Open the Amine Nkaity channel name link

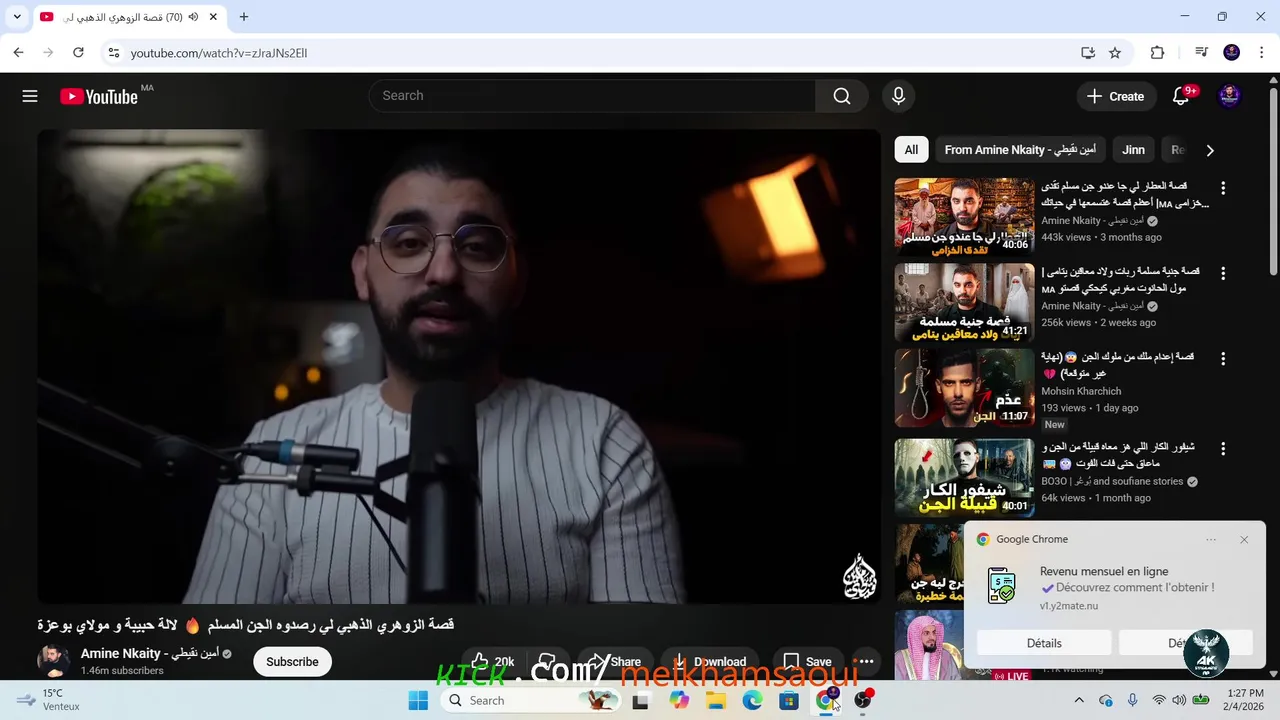[150, 653]
